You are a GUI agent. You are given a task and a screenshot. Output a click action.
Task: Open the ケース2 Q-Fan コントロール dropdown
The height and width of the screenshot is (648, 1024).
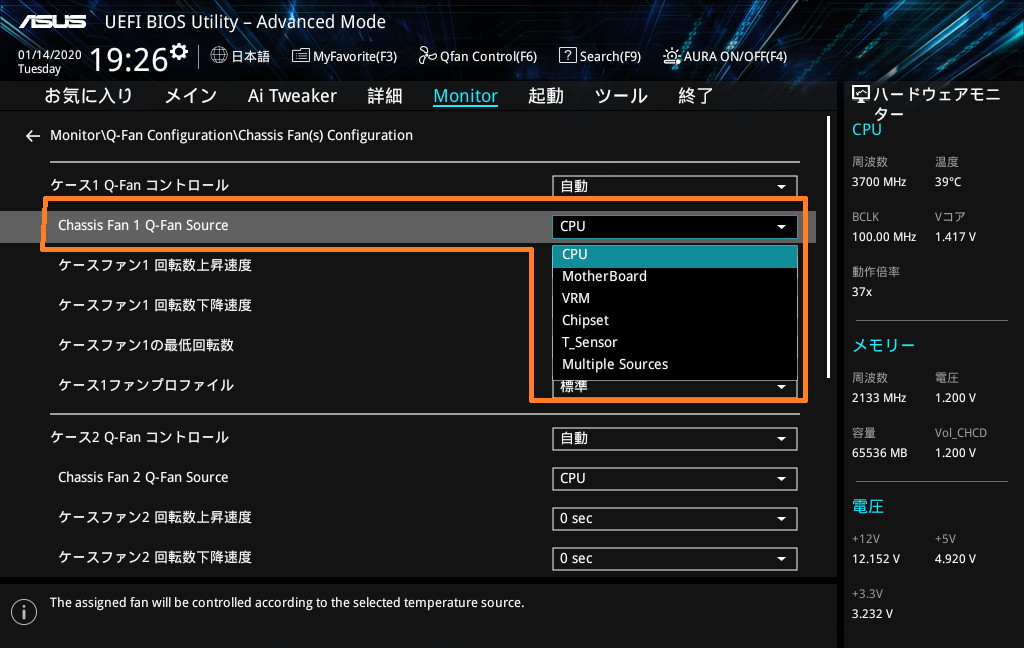pyautogui.click(x=675, y=438)
